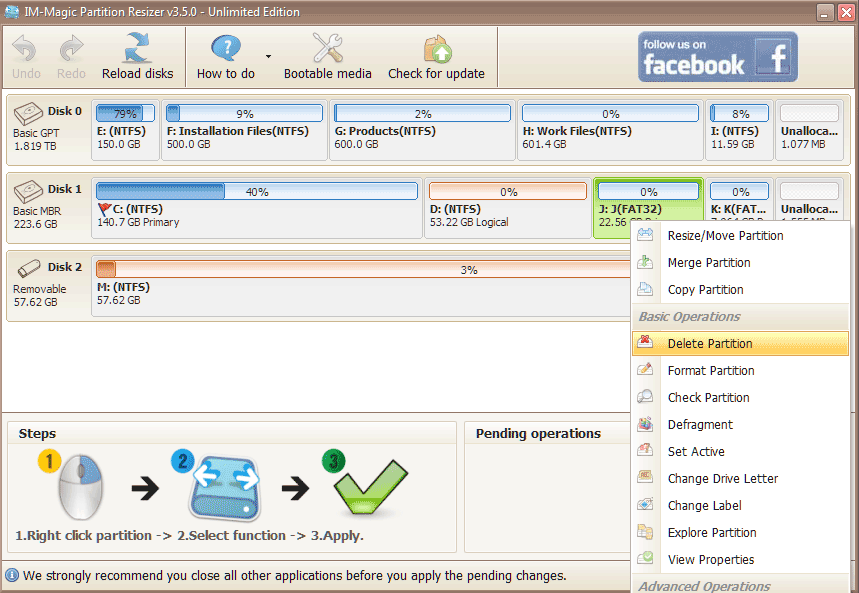859x593 pixels.
Task: Choose Resize/Move Partition from context menu
Action: tap(740, 236)
